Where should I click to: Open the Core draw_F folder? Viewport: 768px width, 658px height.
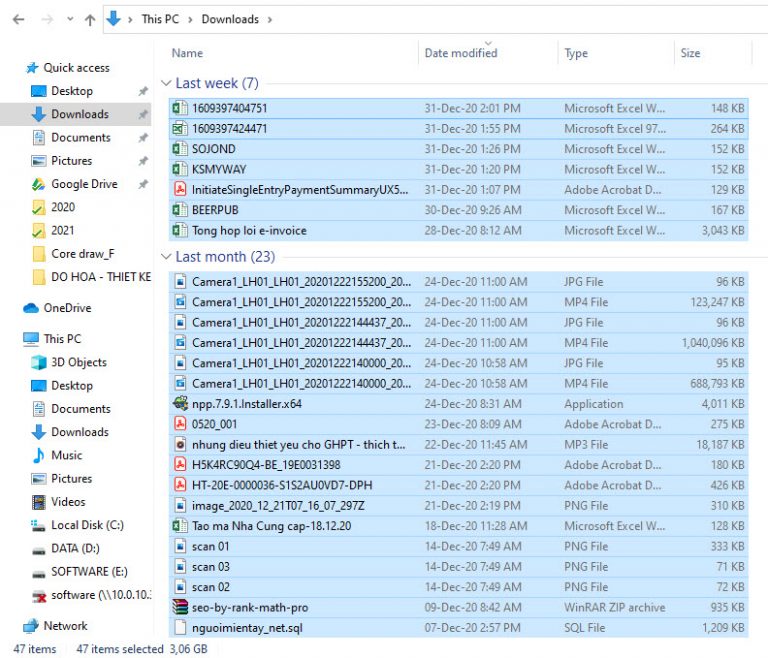(83, 254)
